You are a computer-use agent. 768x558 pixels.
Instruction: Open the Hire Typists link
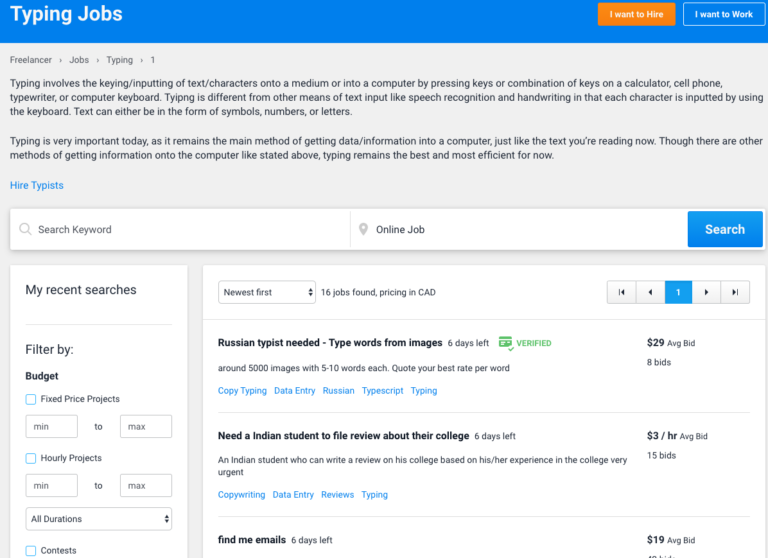(x=37, y=185)
